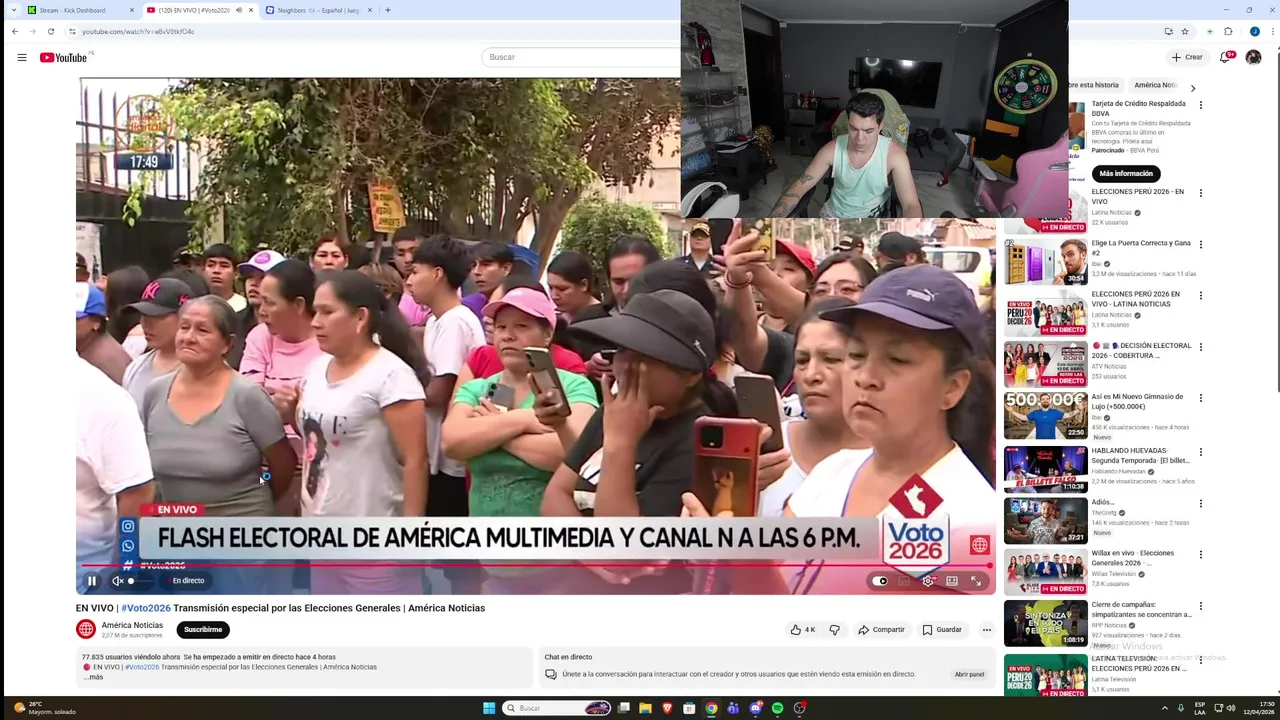Show hidden system tray icons
The height and width of the screenshot is (720, 1280).
click(1164, 708)
